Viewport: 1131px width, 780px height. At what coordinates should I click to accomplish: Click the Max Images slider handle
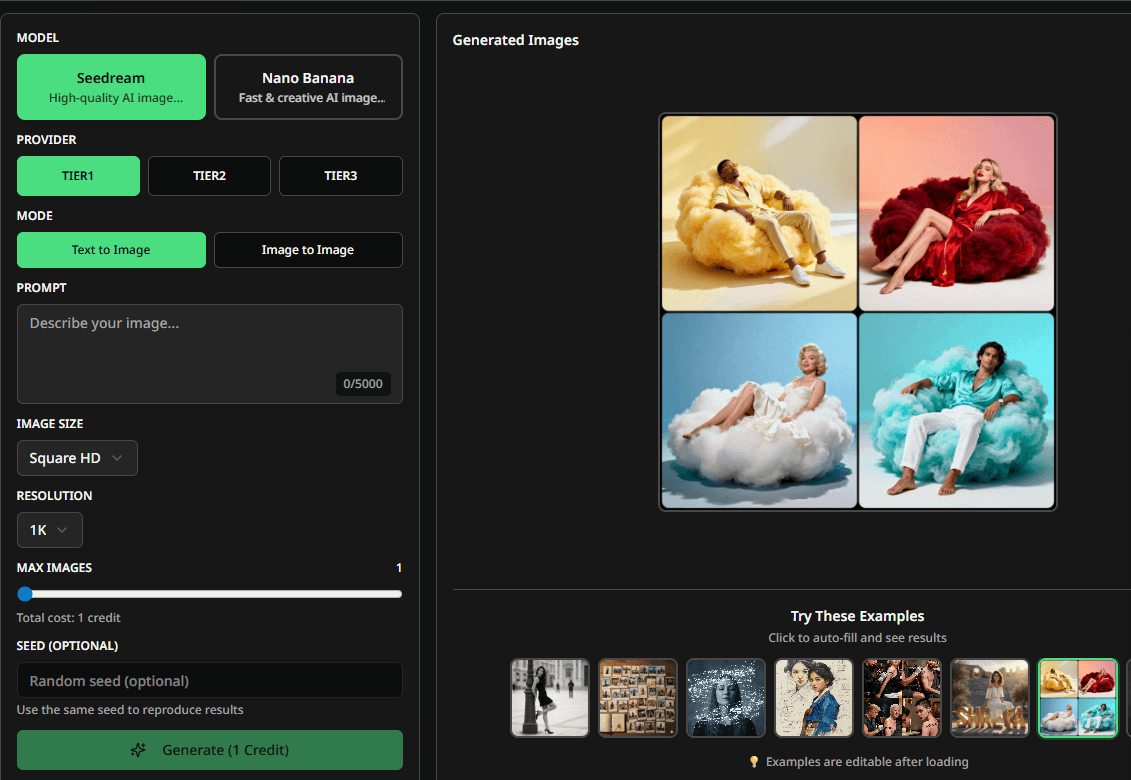[x=25, y=594]
